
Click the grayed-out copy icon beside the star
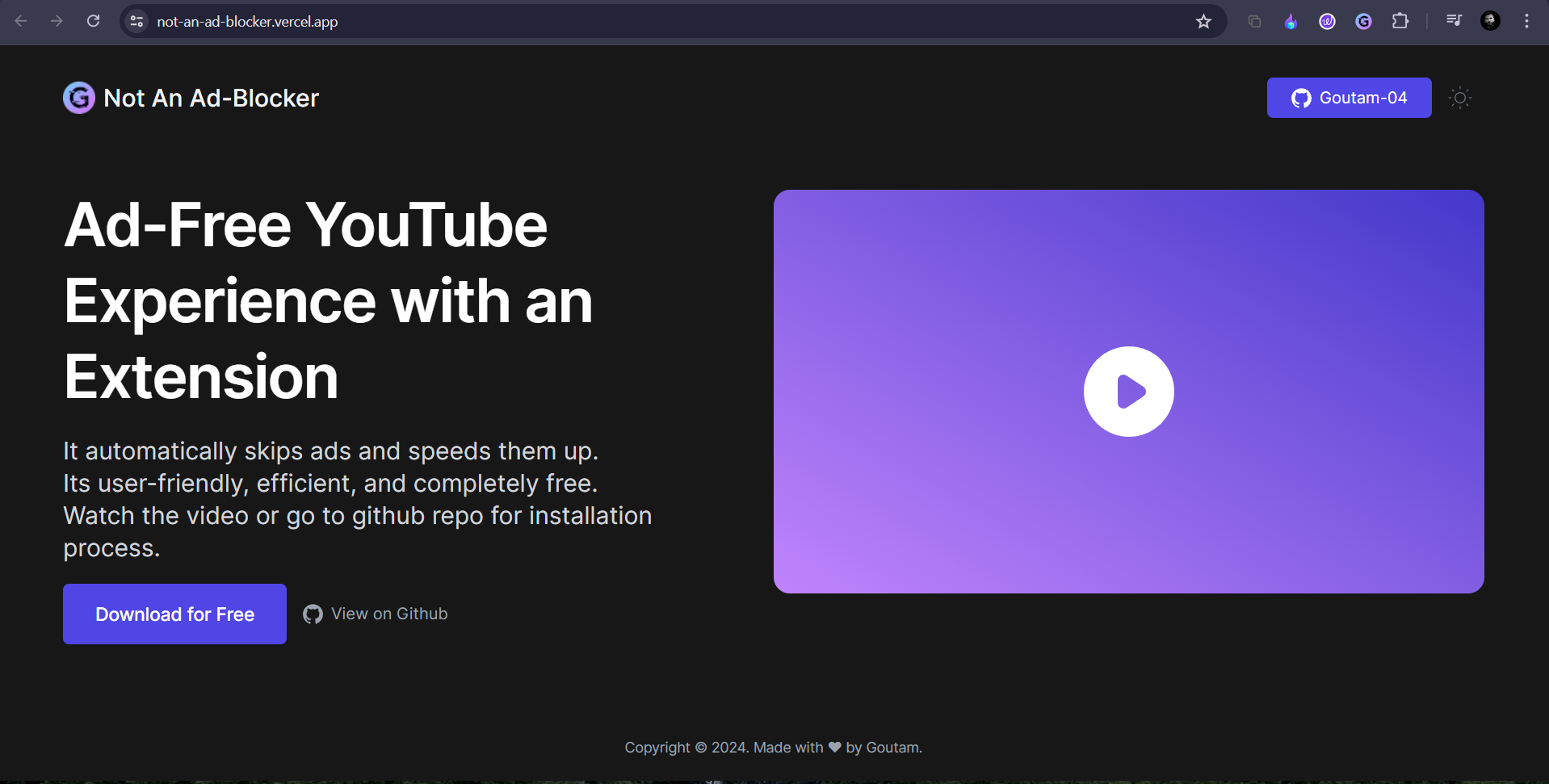[x=1254, y=21]
